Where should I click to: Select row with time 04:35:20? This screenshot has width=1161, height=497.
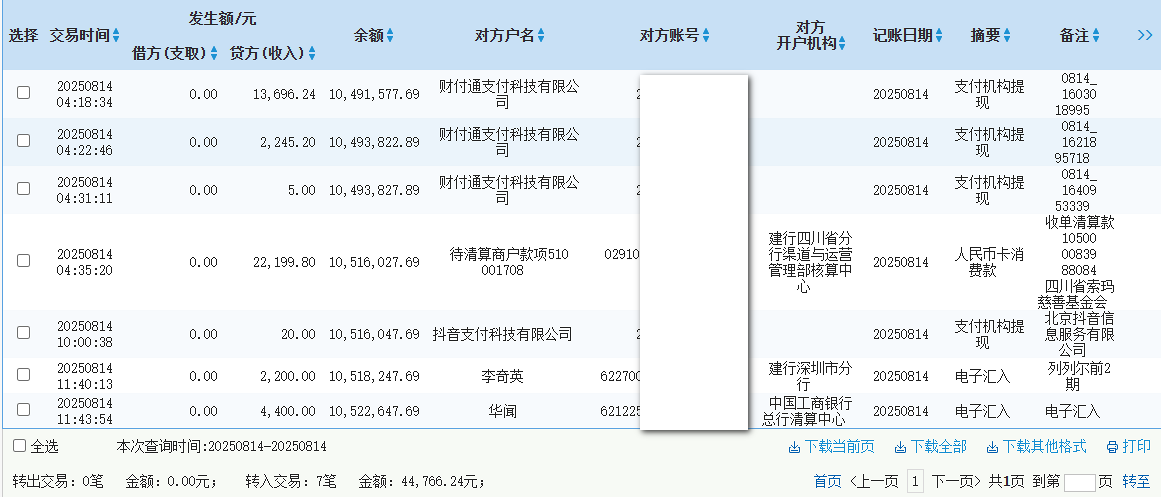(x=24, y=261)
